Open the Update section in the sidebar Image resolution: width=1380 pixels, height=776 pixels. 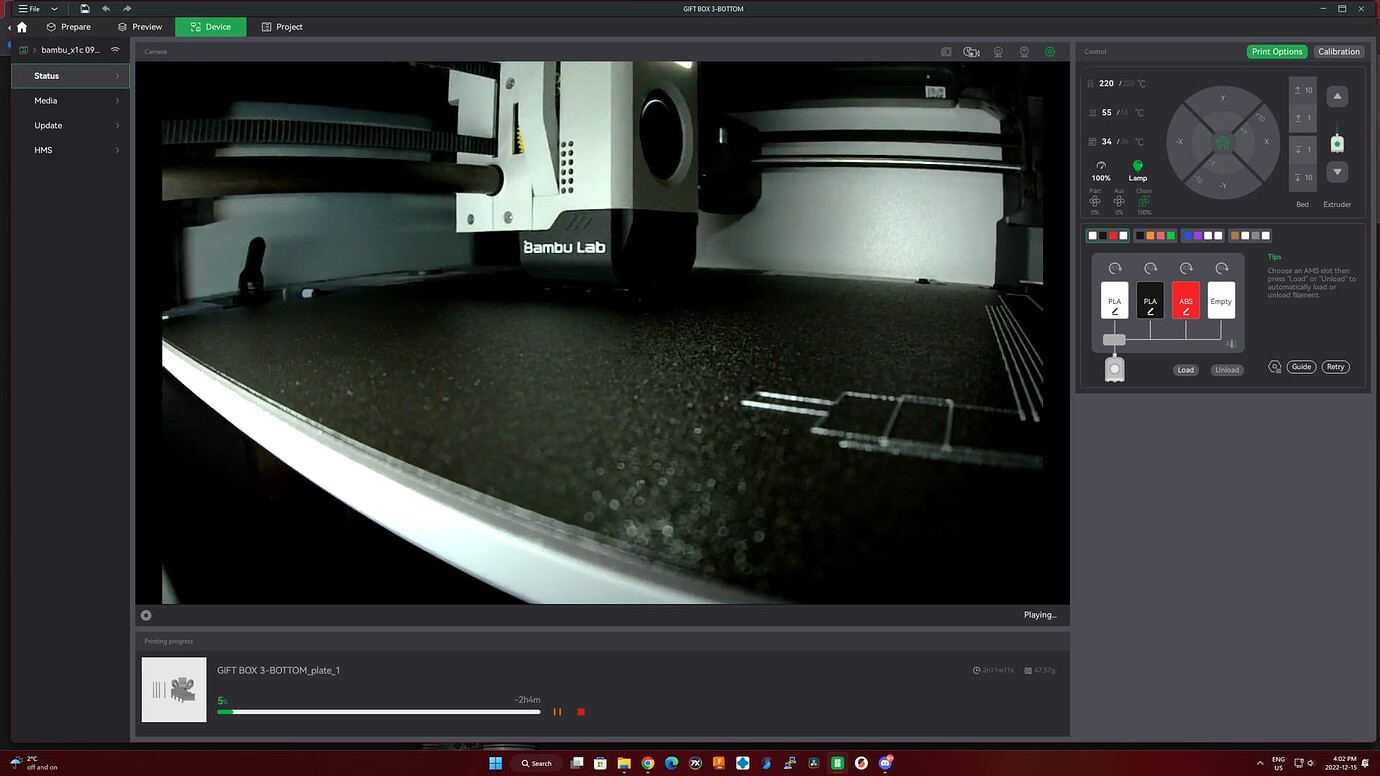tap(70, 126)
